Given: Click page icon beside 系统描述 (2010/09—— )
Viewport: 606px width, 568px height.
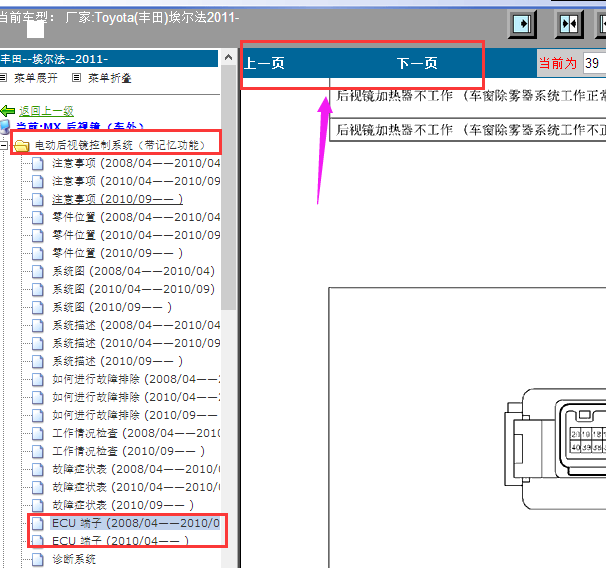Looking at the screenshot, I should click(37, 361).
